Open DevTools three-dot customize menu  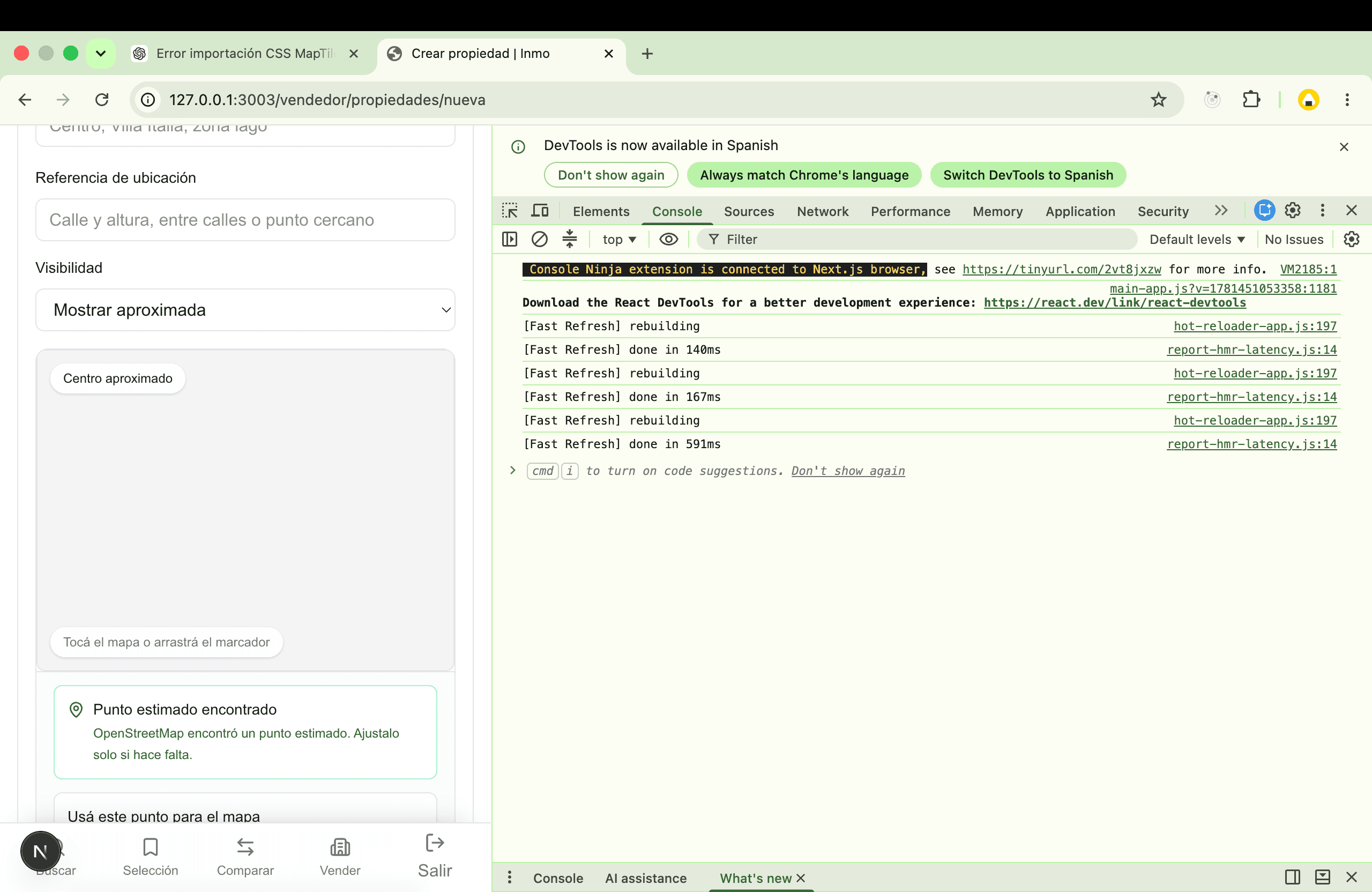pyautogui.click(x=1322, y=211)
